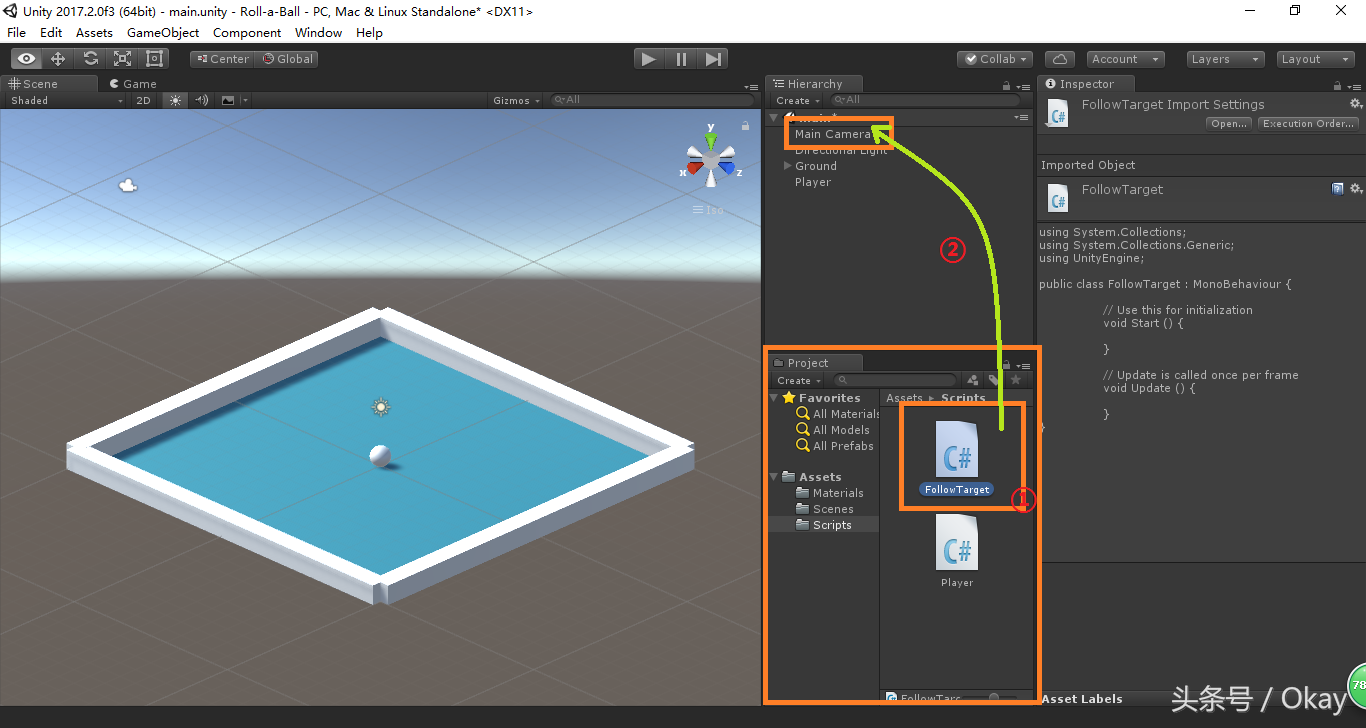Select the Rect transform tool
Image resolution: width=1366 pixels, height=728 pixels.
coord(154,59)
